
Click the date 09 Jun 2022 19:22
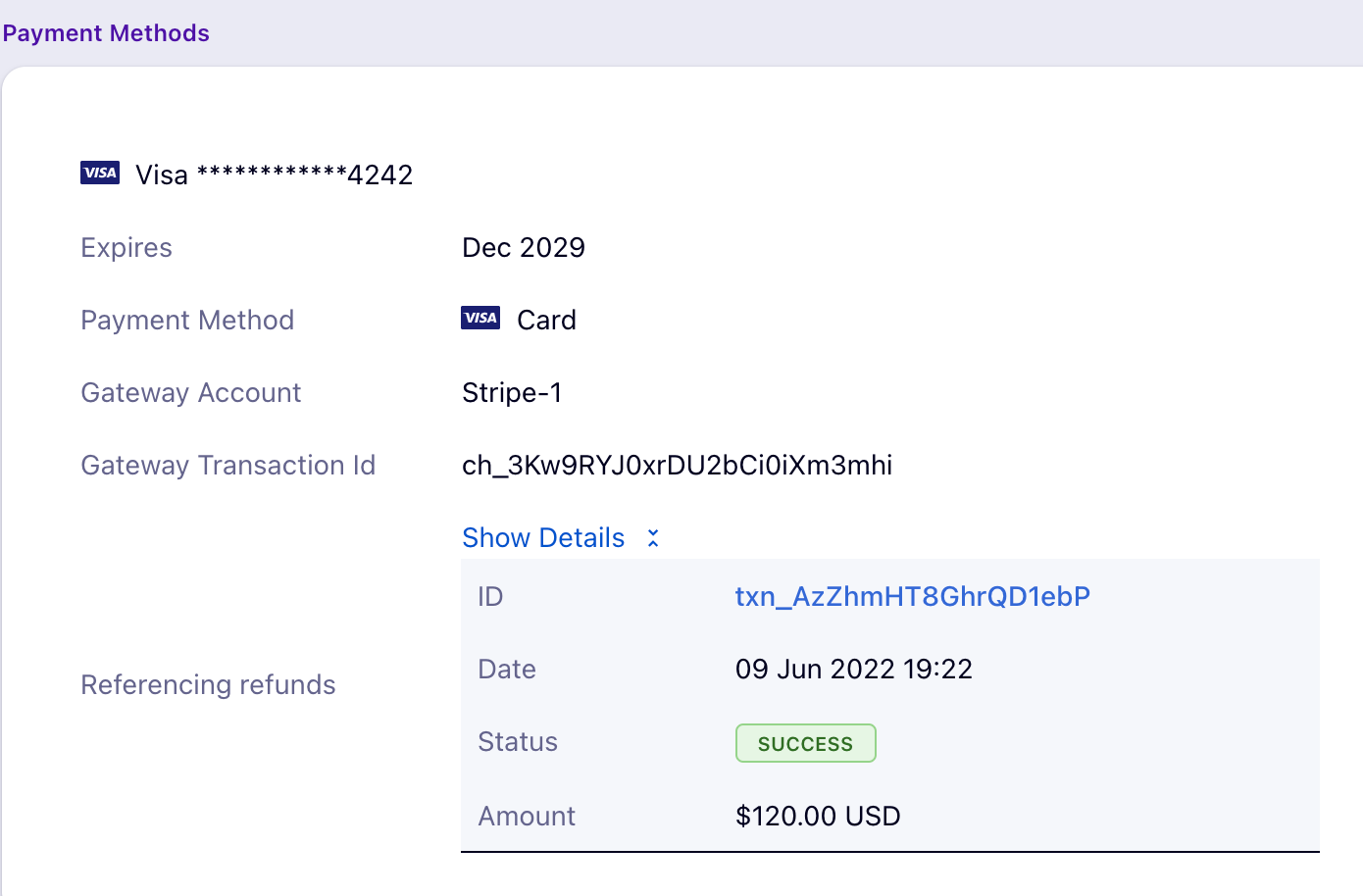[x=853, y=670]
